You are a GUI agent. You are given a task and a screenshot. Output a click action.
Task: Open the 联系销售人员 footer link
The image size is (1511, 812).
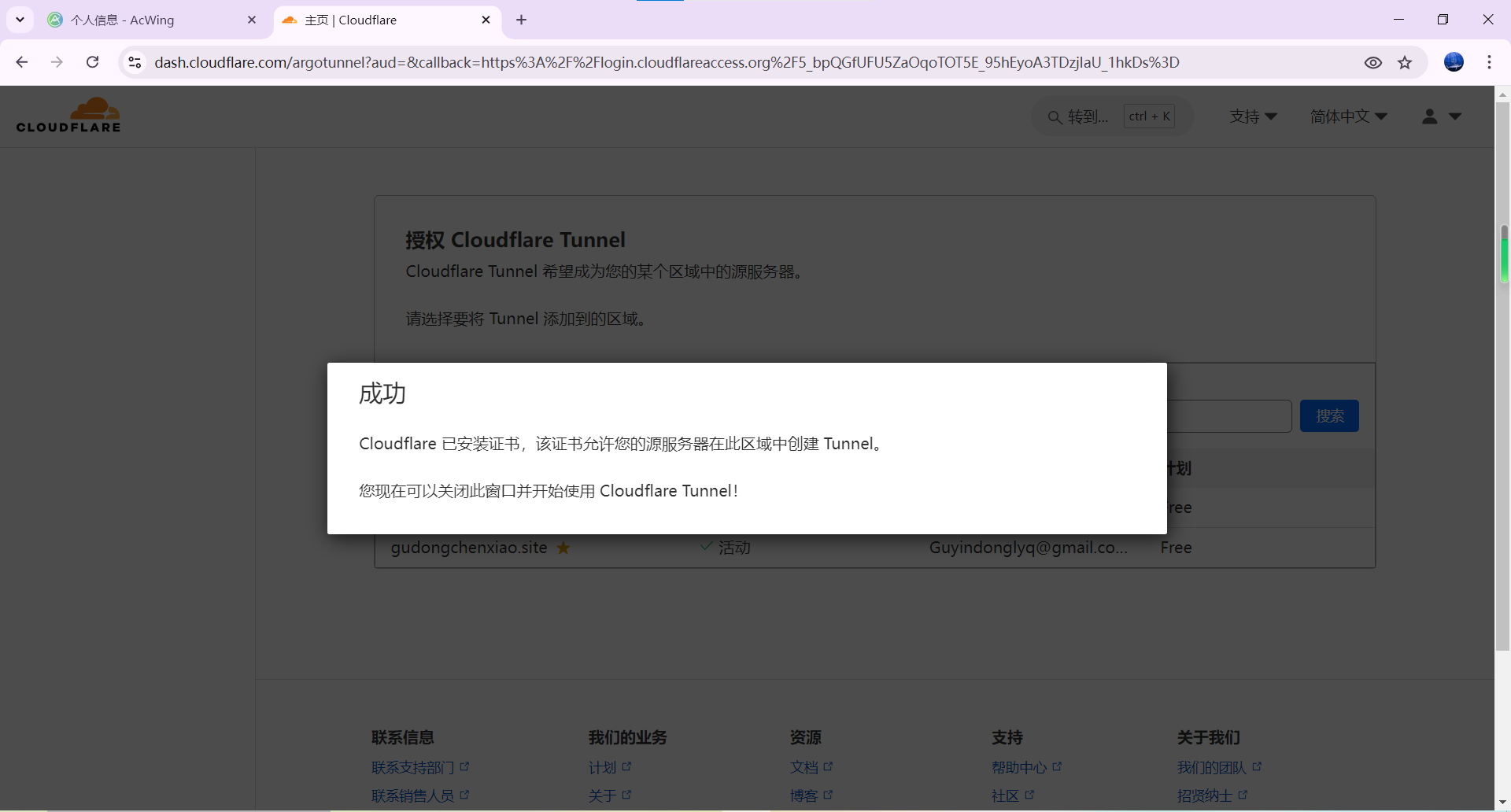tap(420, 795)
